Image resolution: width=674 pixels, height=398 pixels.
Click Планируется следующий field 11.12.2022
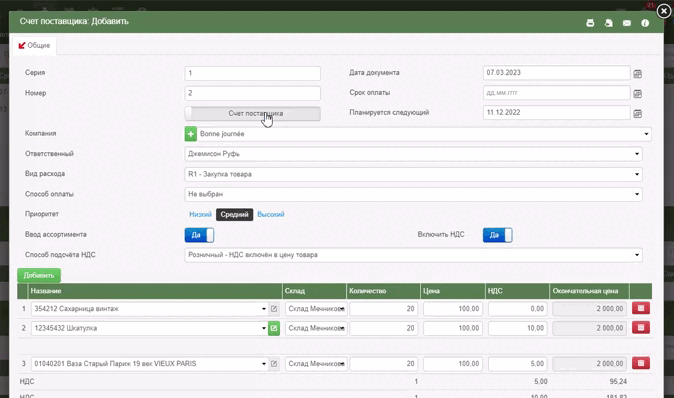[557, 113]
